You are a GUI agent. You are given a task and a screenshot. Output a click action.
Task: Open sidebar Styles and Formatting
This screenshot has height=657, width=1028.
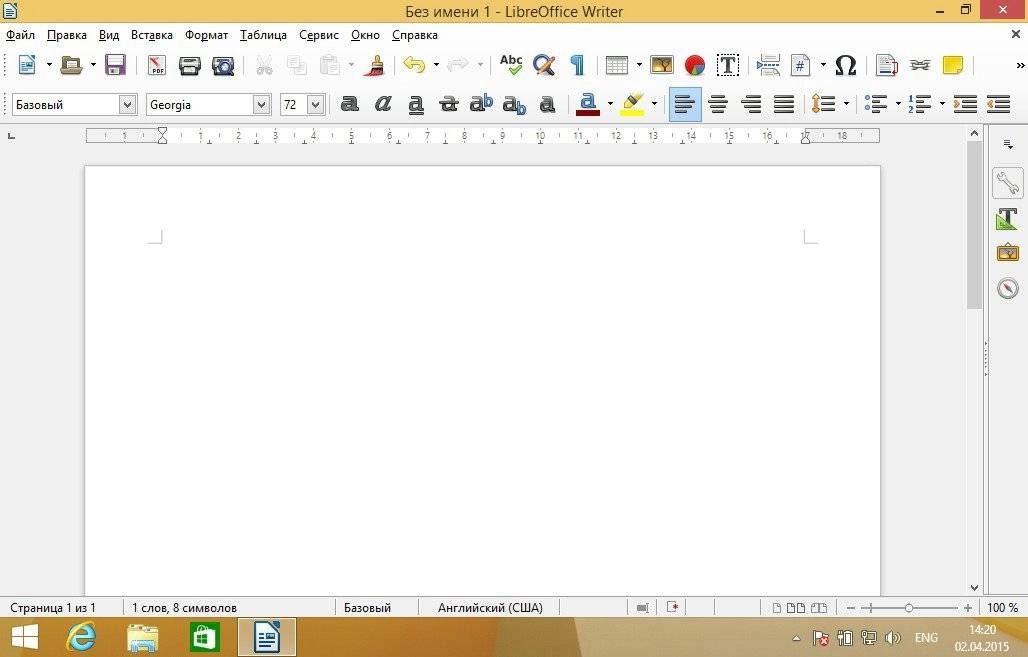[1008, 218]
